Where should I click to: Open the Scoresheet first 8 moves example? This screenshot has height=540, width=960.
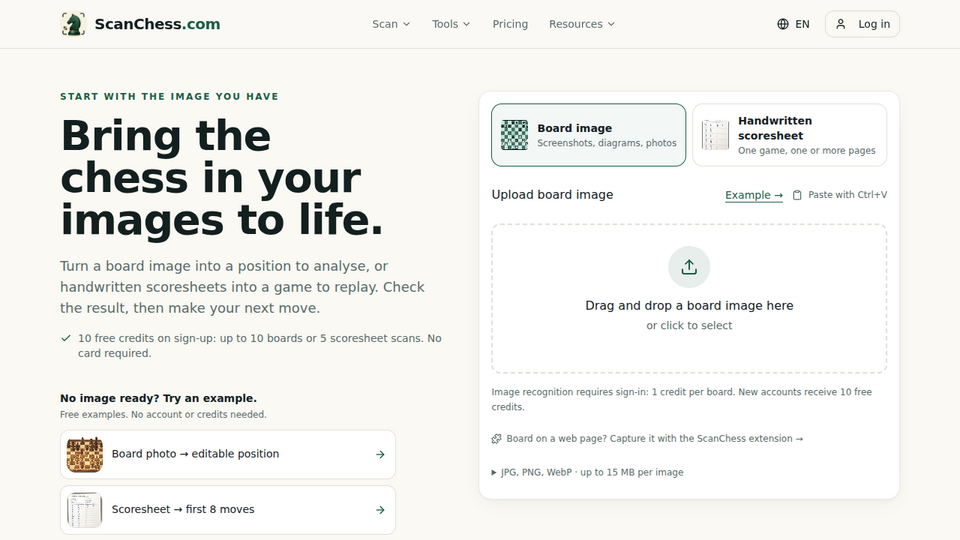pos(228,510)
